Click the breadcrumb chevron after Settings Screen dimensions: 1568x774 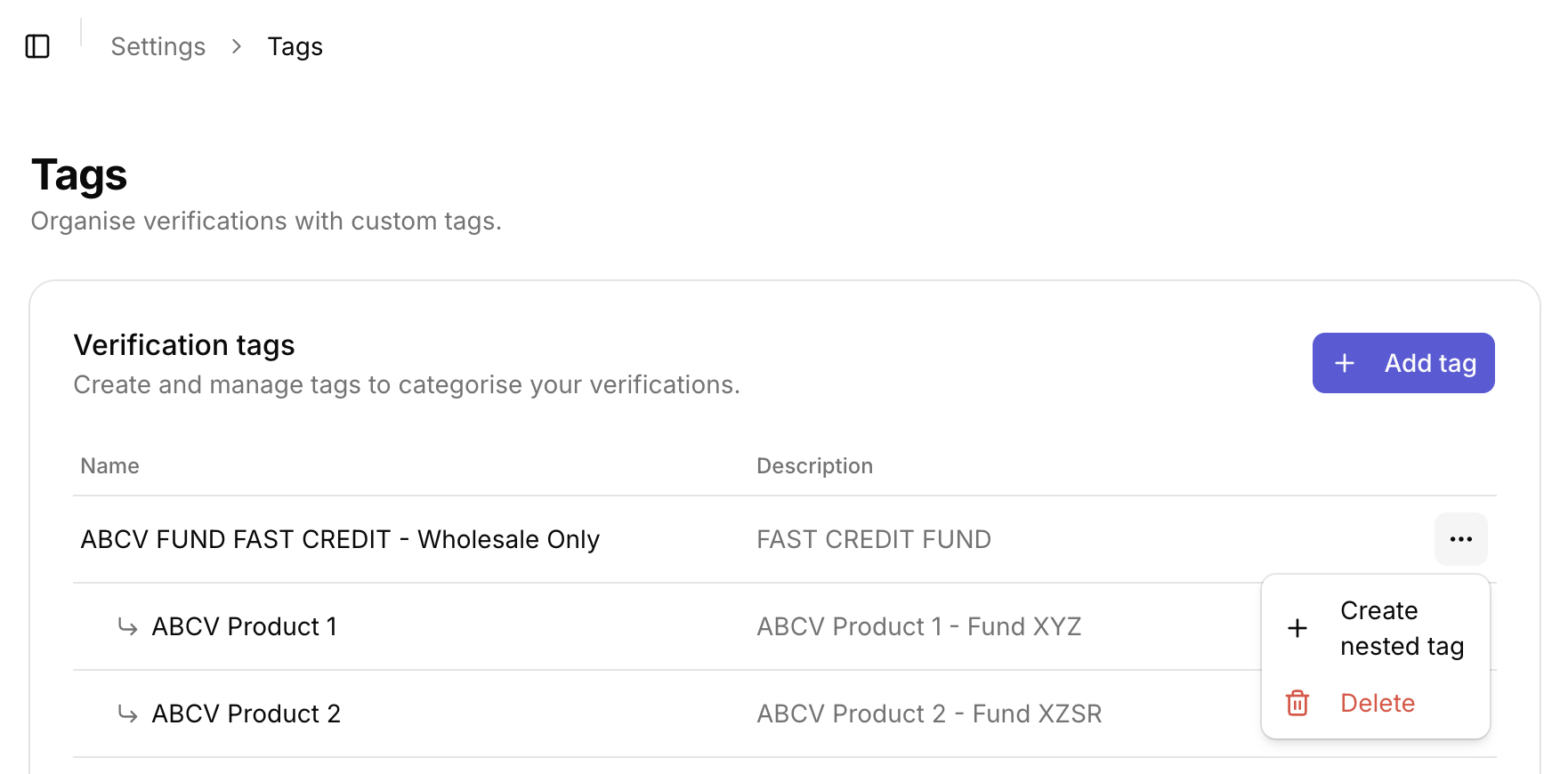(x=237, y=46)
